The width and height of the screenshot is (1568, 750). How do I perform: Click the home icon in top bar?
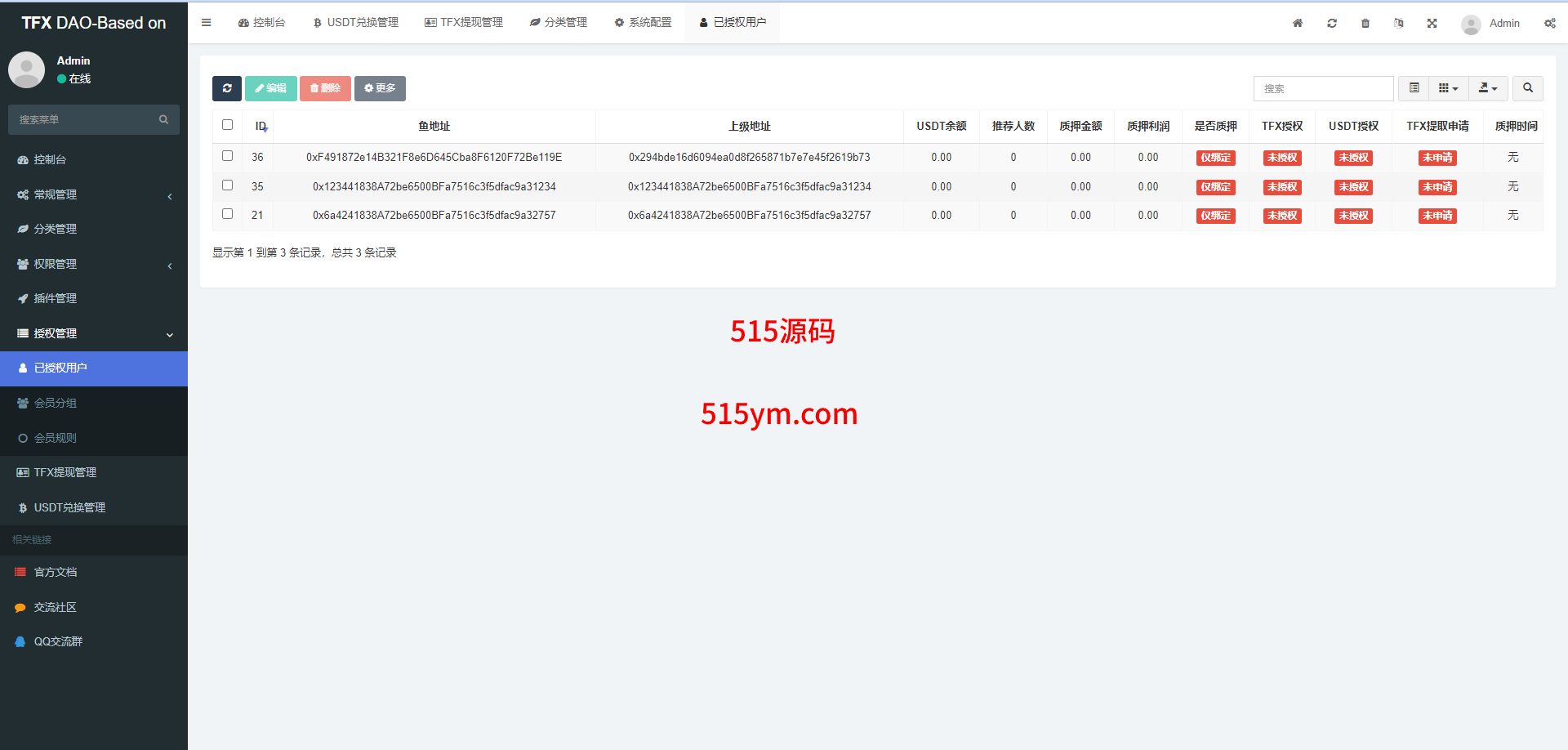click(1297, 23)
